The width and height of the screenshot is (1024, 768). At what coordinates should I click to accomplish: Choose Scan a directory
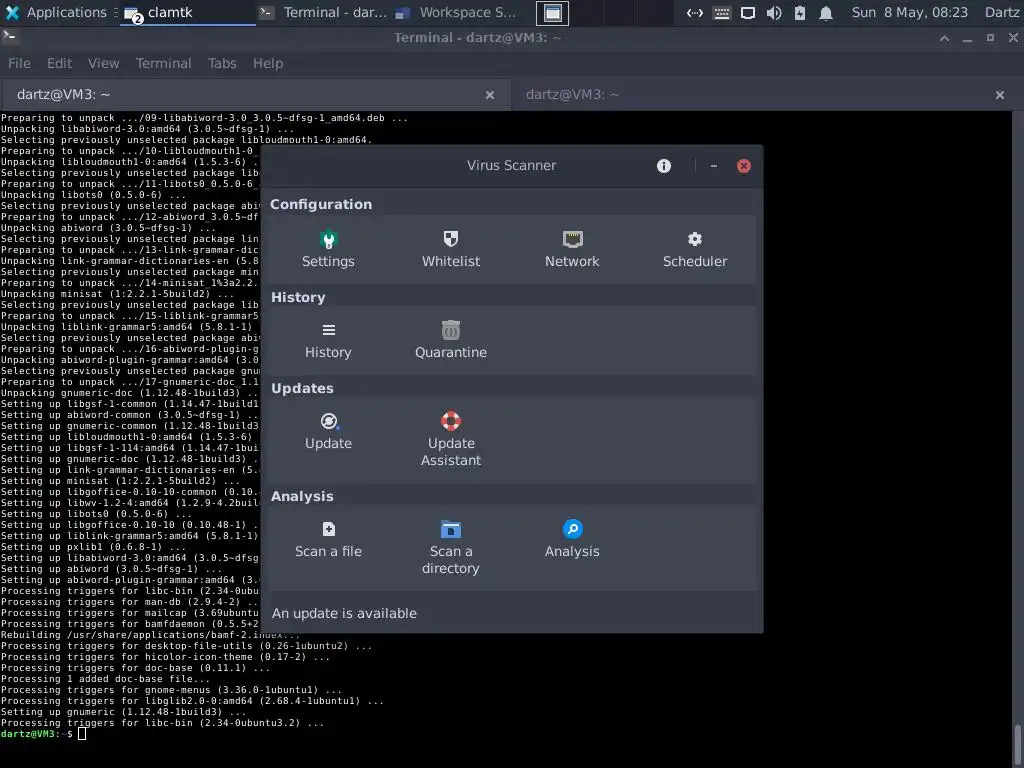point(451,548)
